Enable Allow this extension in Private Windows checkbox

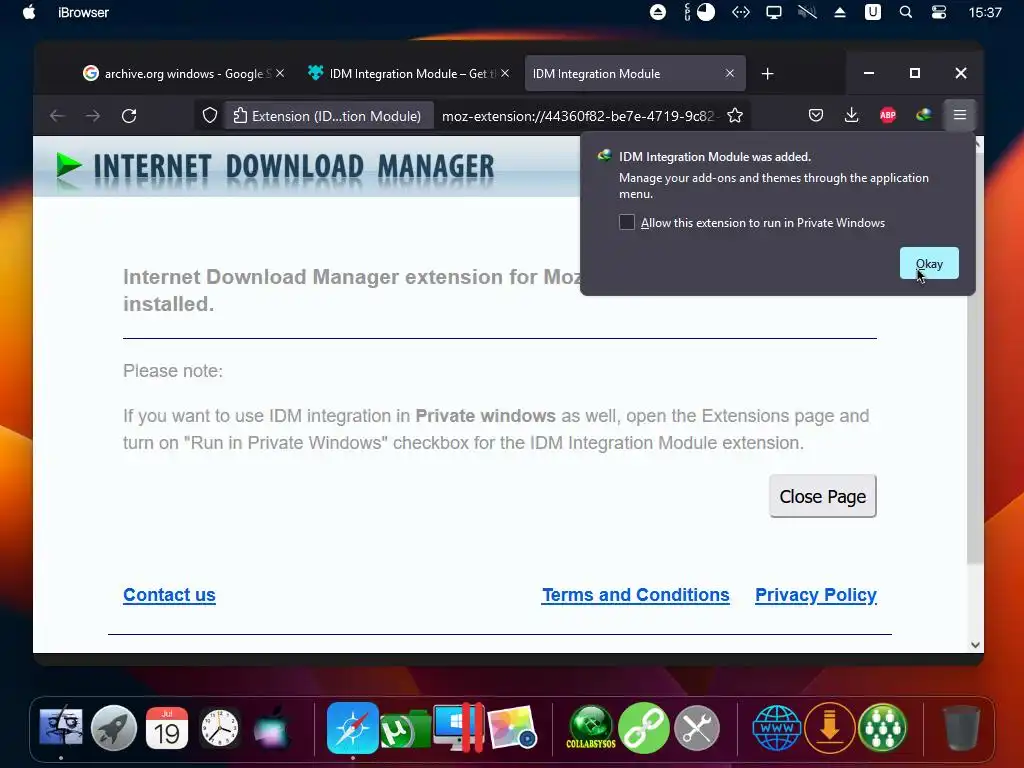coord(626,223)
